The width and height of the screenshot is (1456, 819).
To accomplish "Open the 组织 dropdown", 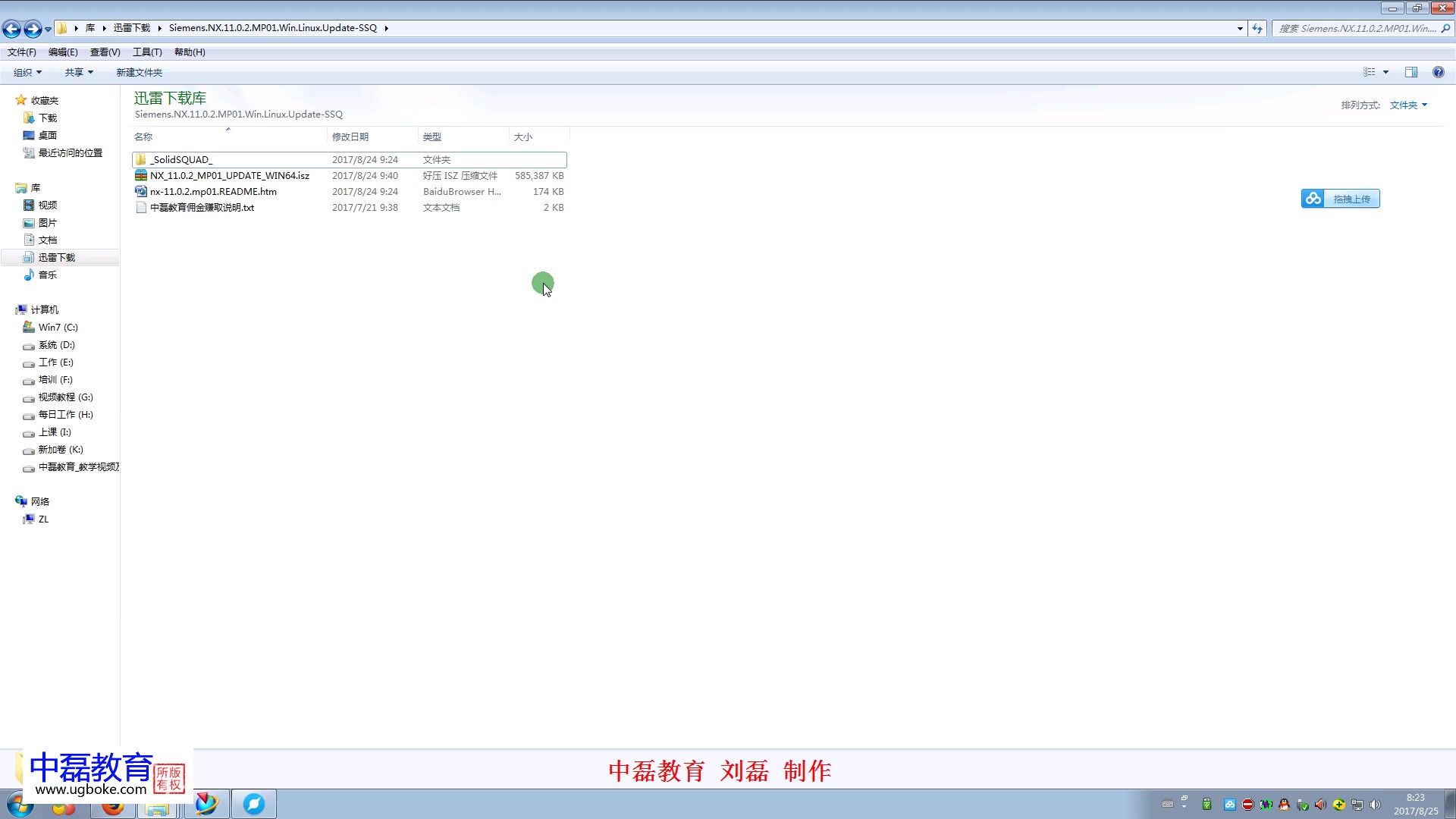I will pyautogui.click(x=27, y=72).
